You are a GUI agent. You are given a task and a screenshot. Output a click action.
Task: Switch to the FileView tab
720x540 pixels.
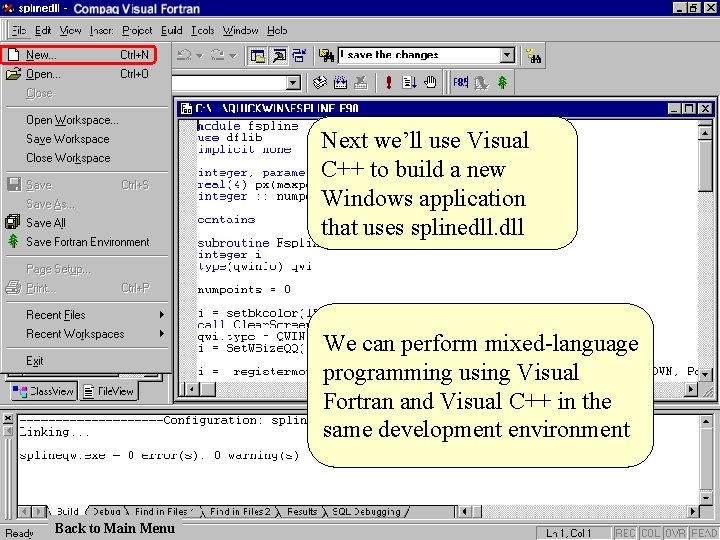coord(109,391)
